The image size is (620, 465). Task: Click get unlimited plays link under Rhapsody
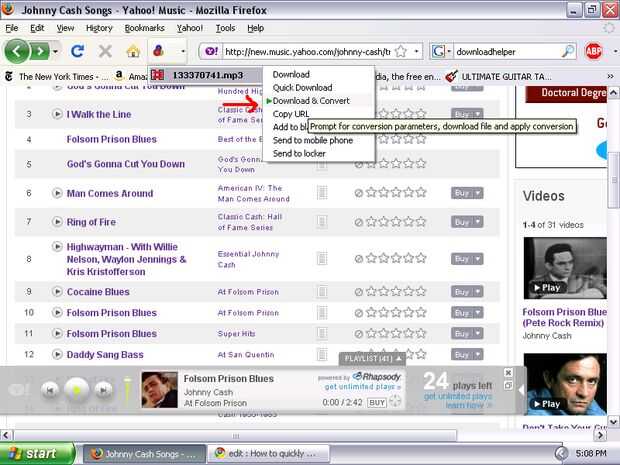pyautogui.click(x=363, y=387)
